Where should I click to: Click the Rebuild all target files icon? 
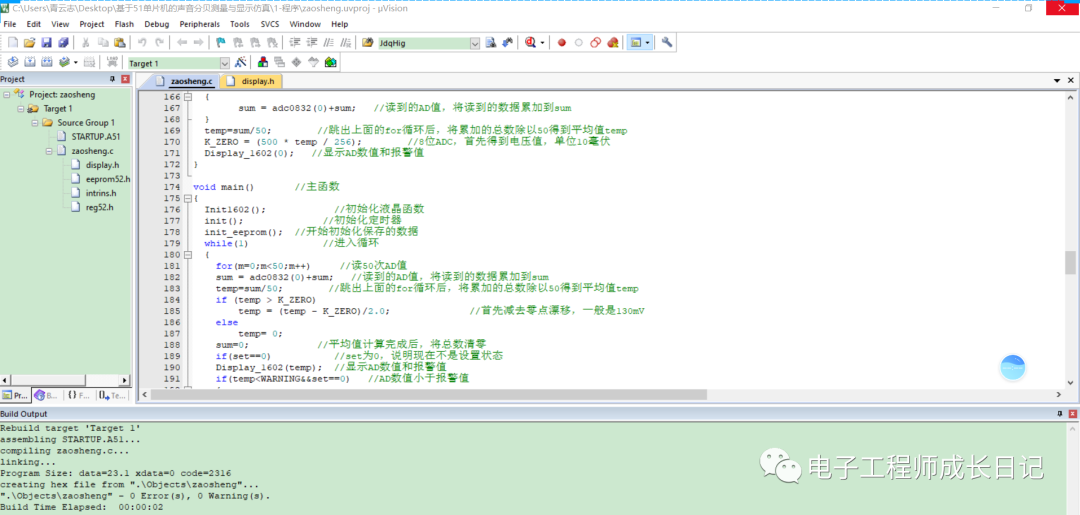pos(47,63)
